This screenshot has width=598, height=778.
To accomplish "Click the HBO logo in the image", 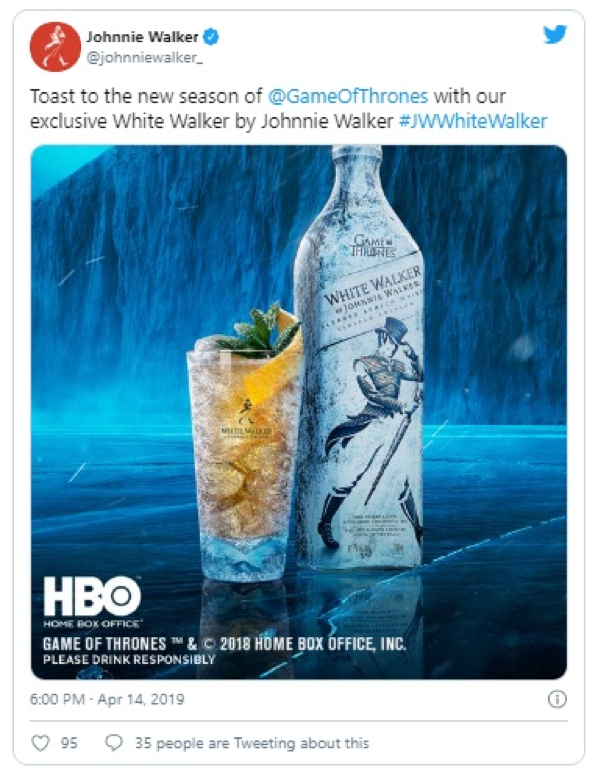I will point(92,601).
